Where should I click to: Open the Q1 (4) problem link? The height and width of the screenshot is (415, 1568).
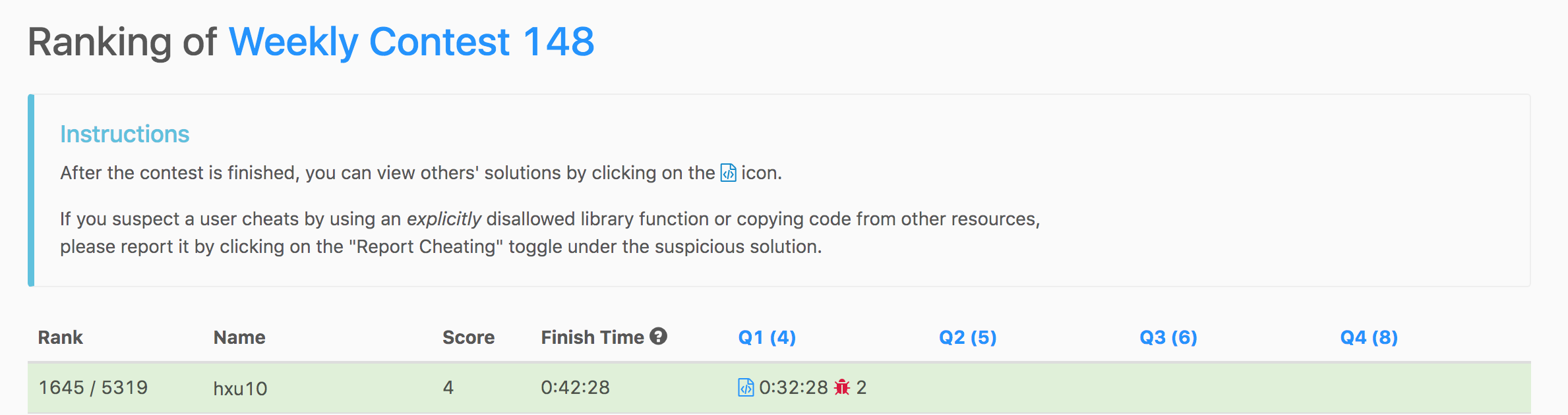point(767,337)
